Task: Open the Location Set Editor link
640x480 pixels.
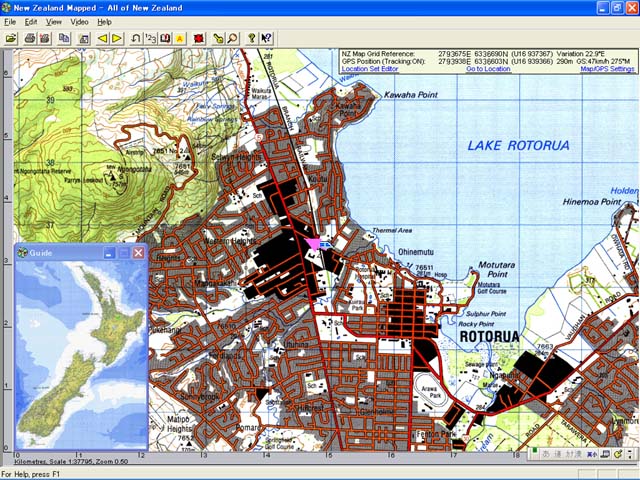Action: tap(370, 69)
